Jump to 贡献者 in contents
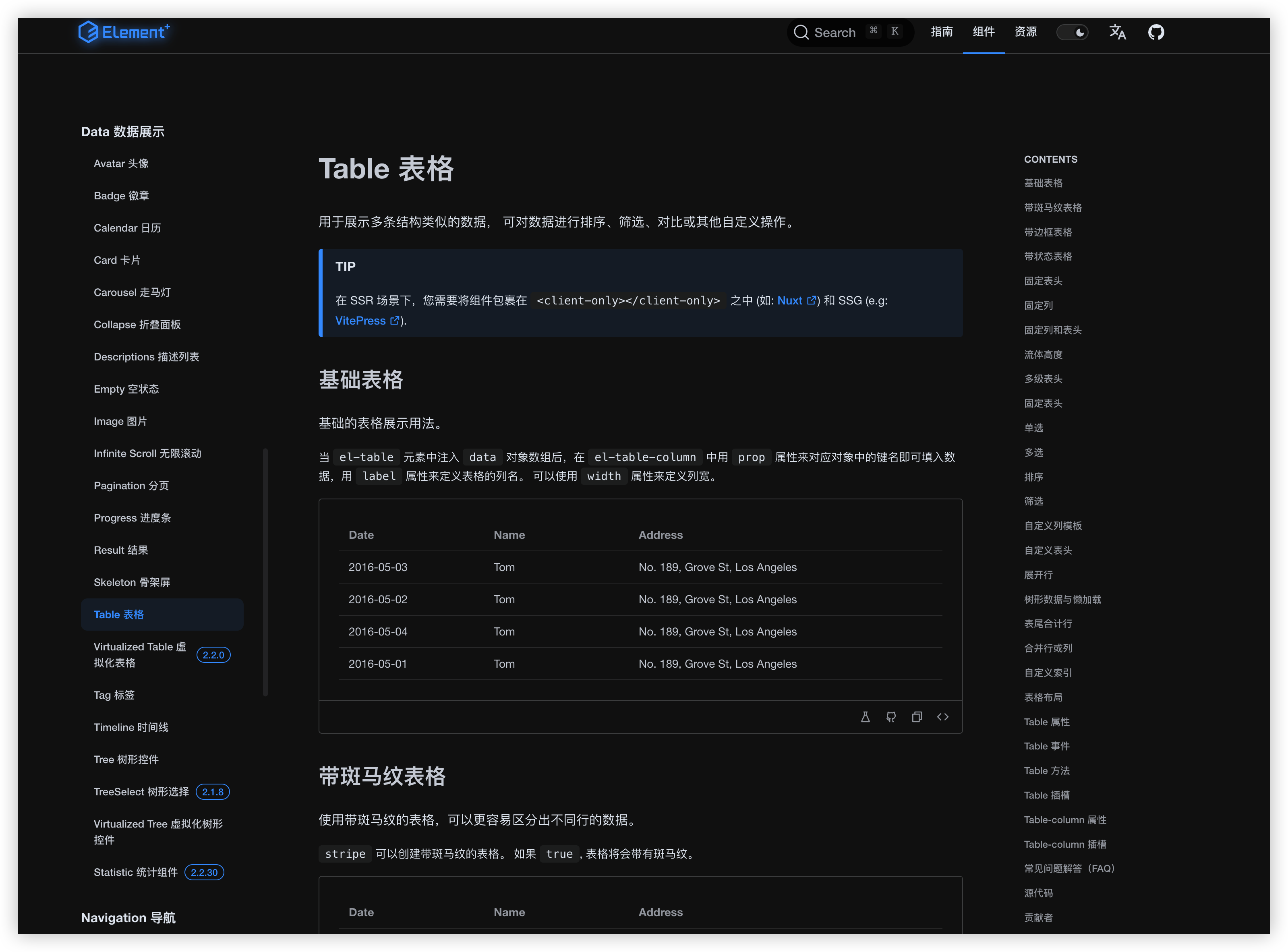Viewport: 1288px width, 952px height. [1038, 918]
